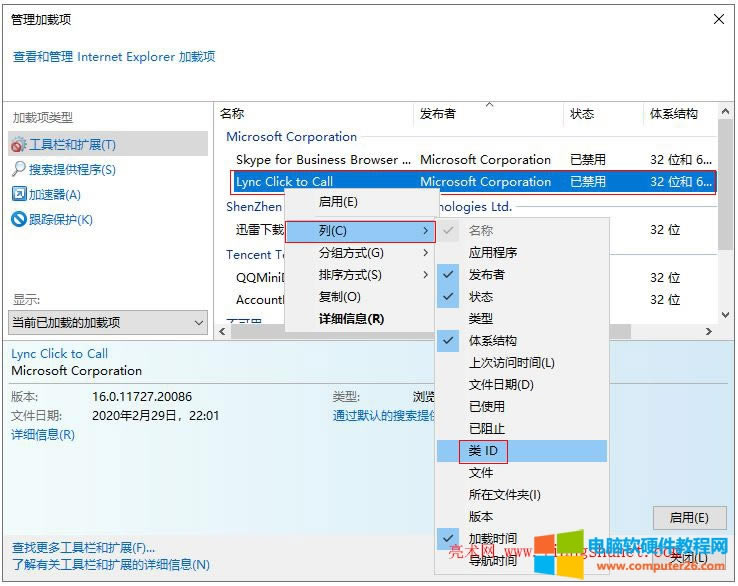738x586 pixels.
Task: Toggle the 状态 column checkmark
Action: click(448, 297)
